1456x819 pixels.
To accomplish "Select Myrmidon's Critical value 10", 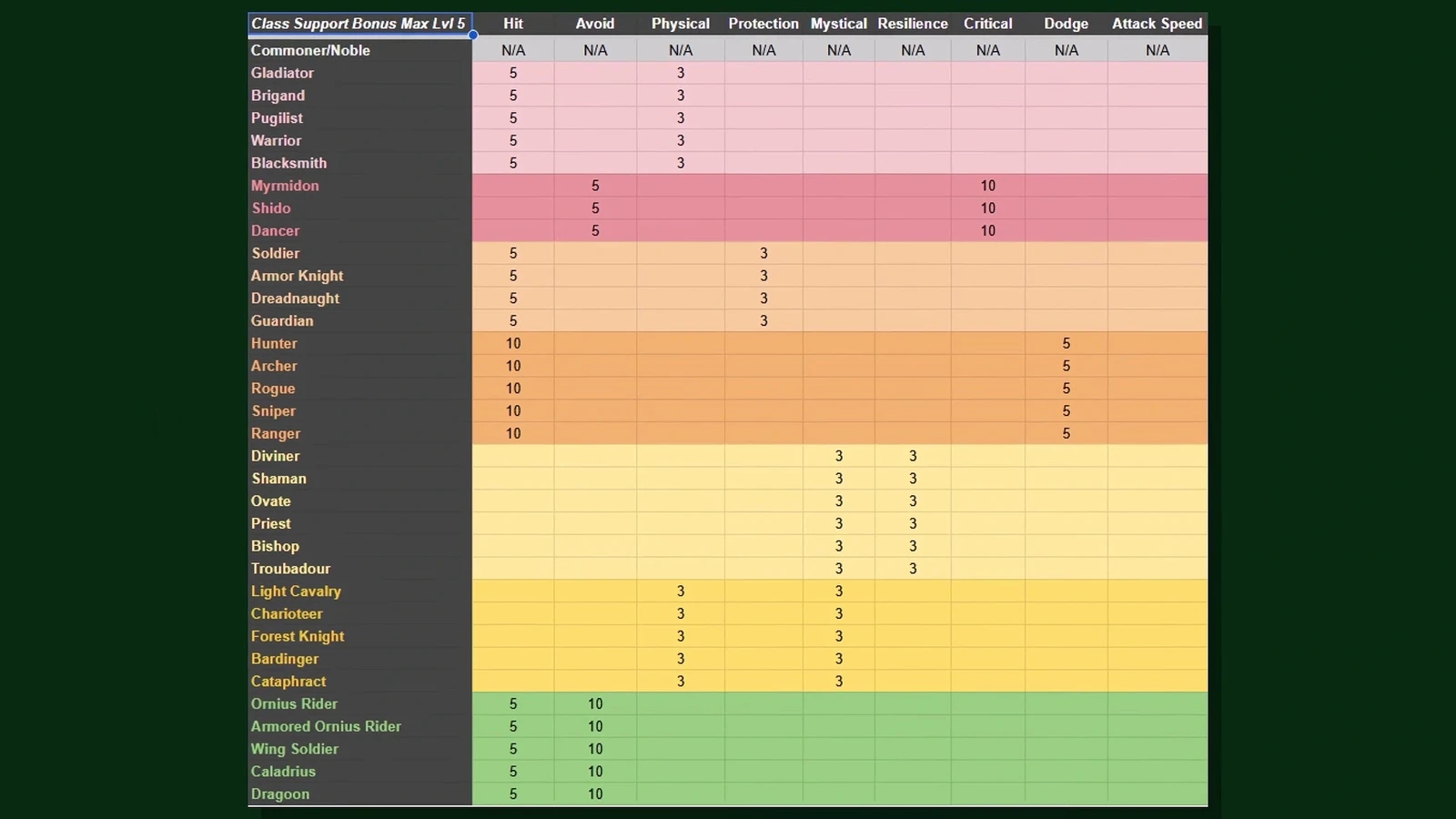I will coord(988,186).
